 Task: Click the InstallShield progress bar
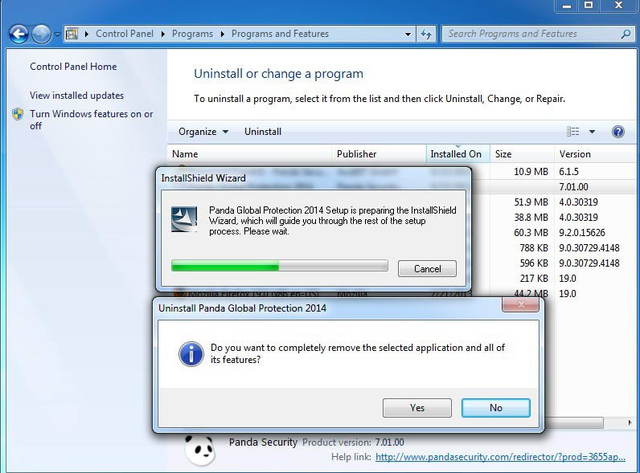pyautogui.click(x=280, y=266)
